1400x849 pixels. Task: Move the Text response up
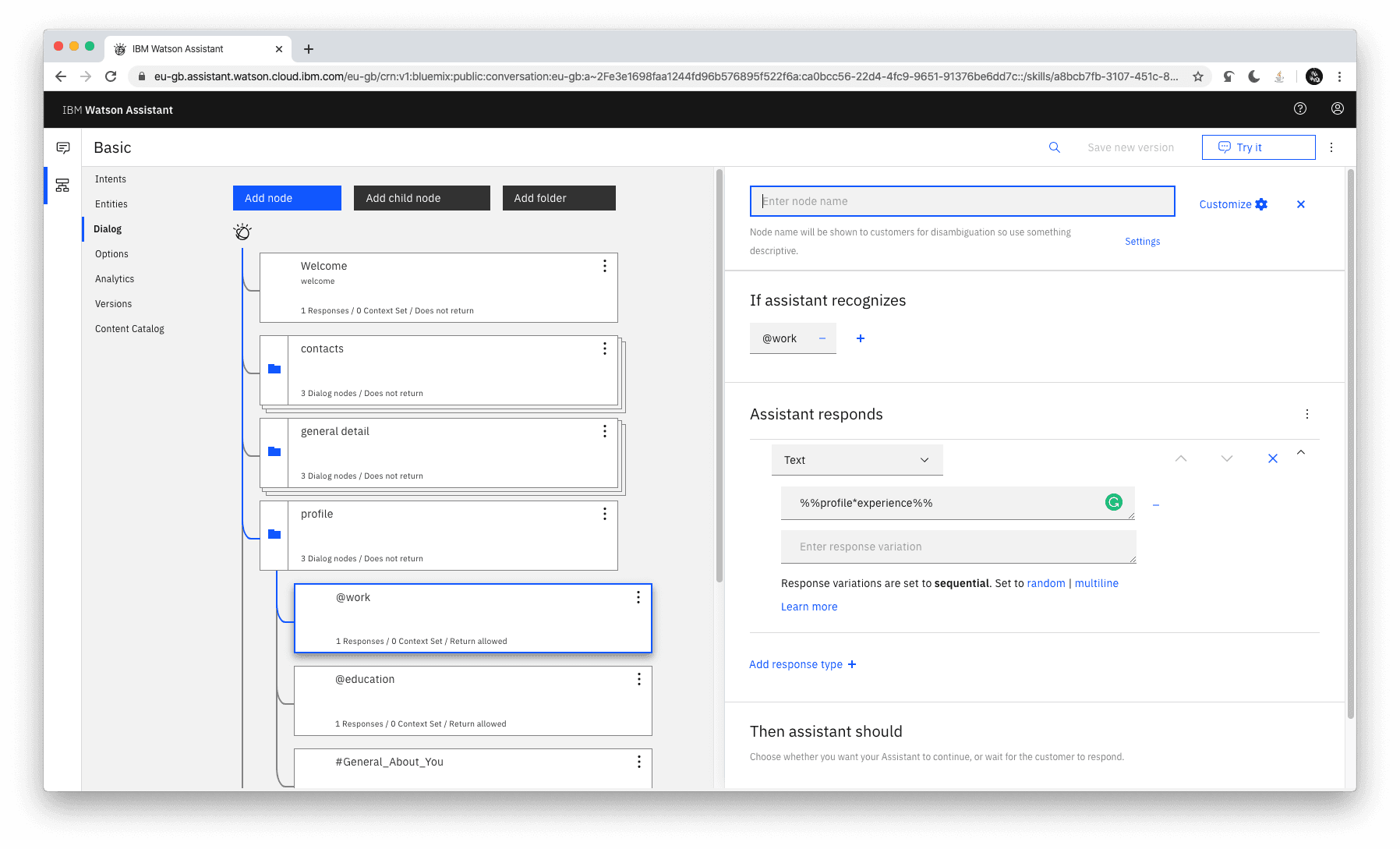(1181, 458)
